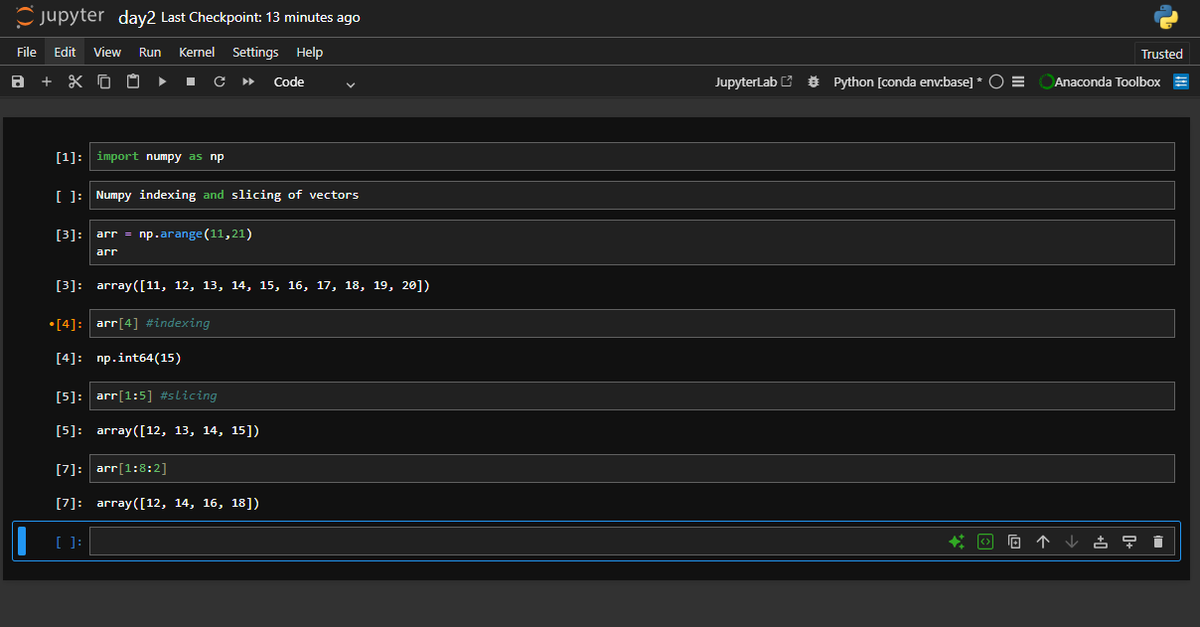The height and width of the screenshot is (627, 1200).
Task: Open the View menu
Action: click(107, 52)
